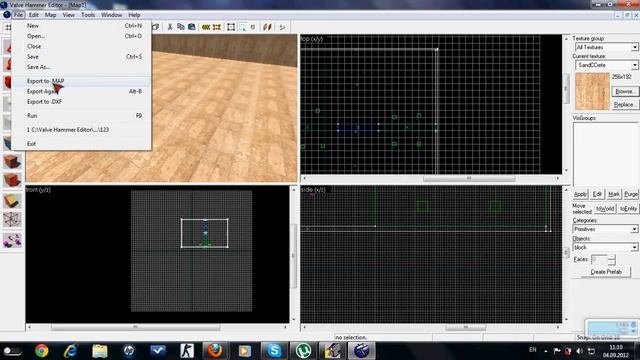
Task: Click the VisGroups Edit button
Action: tap(597, 194)
